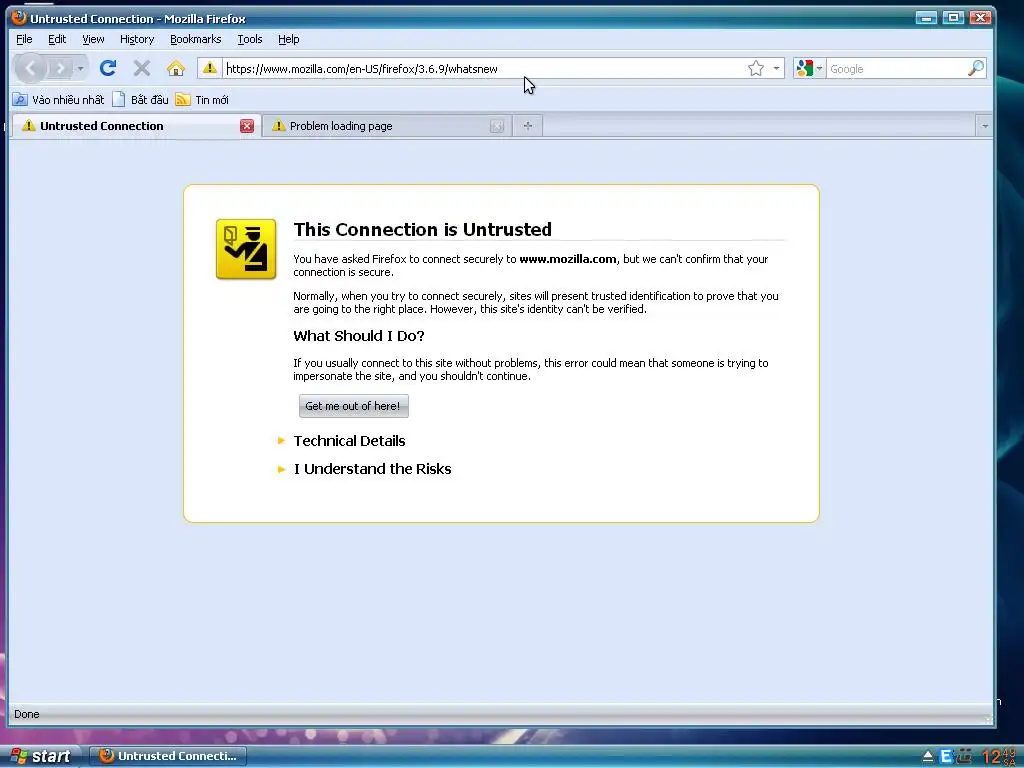The height and width of the screenshot is (768, 1024).
Task: Open the list all tabs dropdown
Action: (x=984, y=125)
